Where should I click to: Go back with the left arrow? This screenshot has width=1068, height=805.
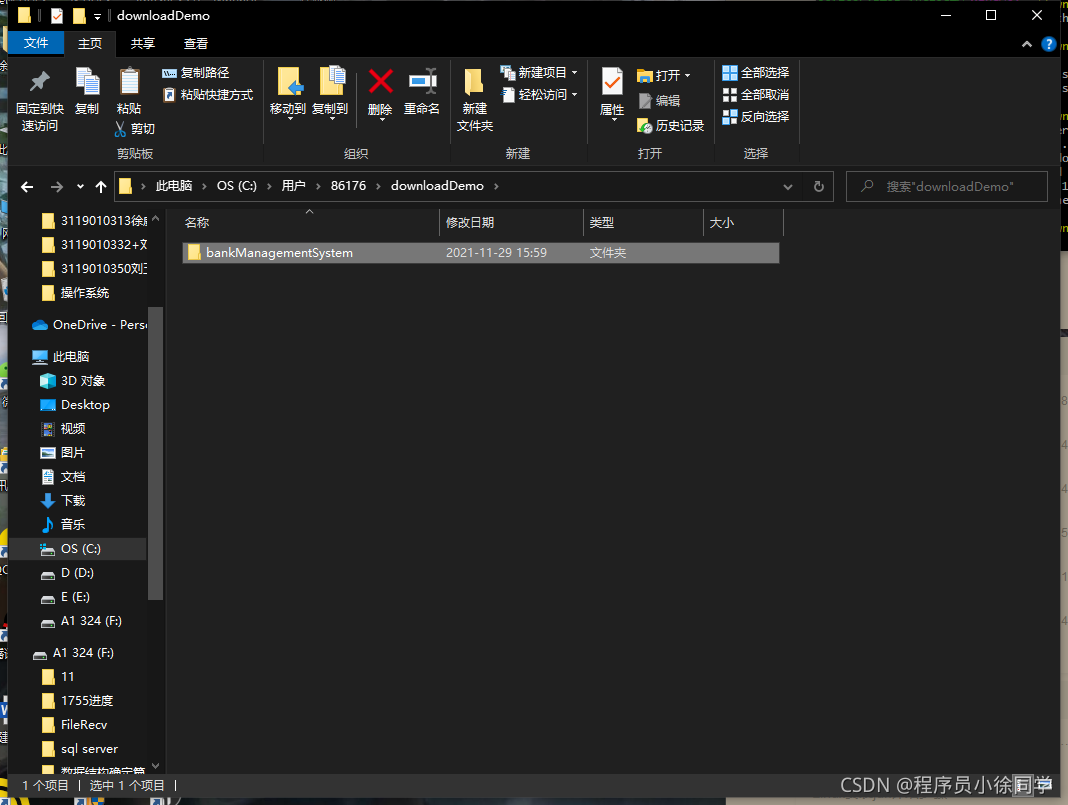click(x=27, y=187)
